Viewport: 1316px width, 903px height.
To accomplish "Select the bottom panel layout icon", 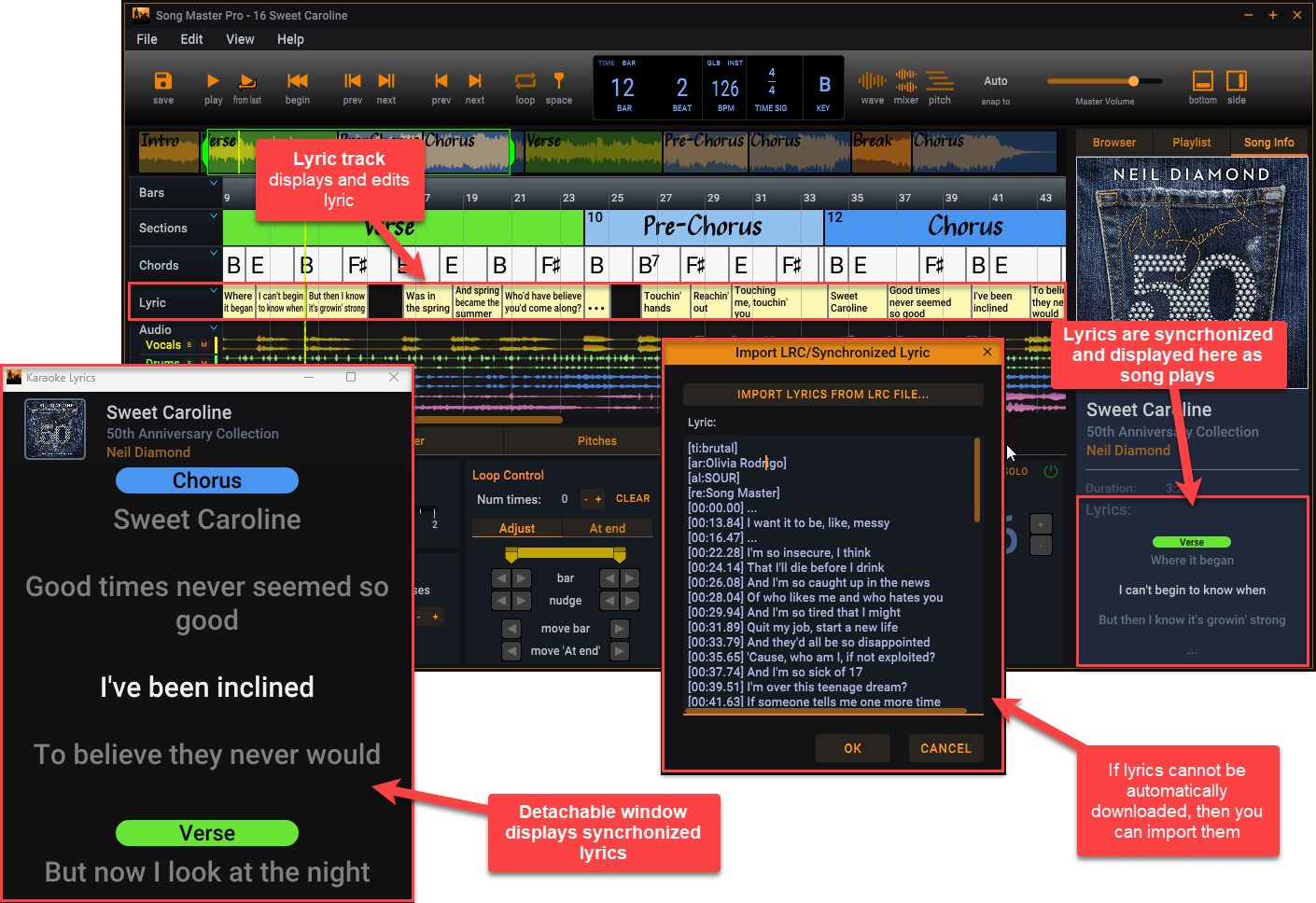I will (x=1202, y=82).
